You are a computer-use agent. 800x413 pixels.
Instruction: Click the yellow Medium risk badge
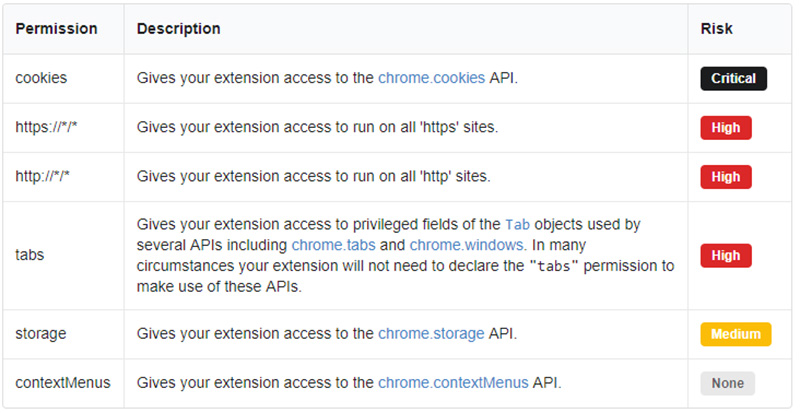pos(735,334)
